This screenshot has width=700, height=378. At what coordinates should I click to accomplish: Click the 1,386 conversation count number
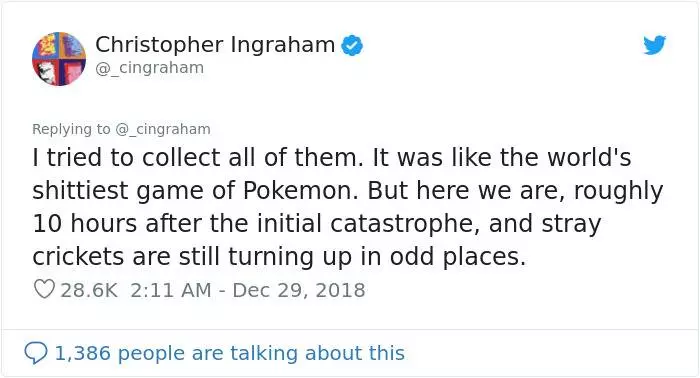(x=82, y=353)
